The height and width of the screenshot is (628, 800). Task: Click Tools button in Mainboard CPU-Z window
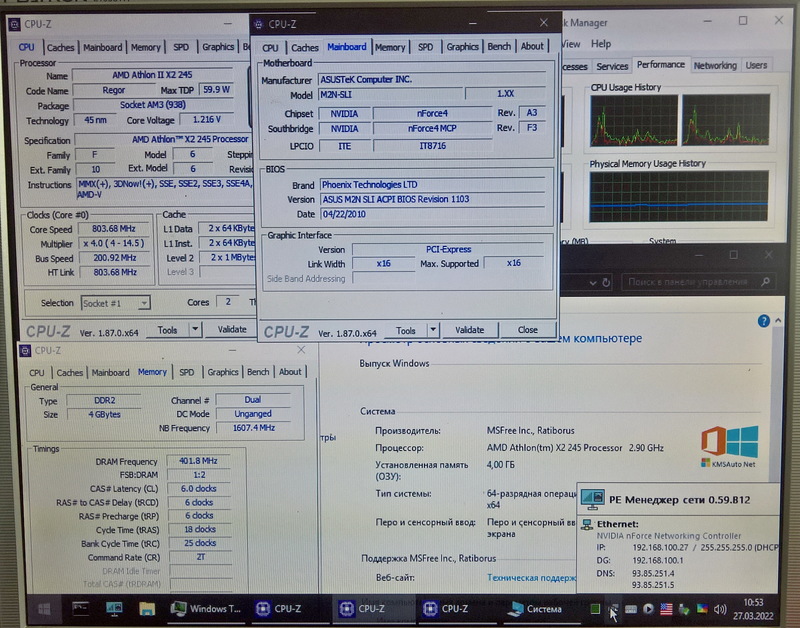click(406, 331)
